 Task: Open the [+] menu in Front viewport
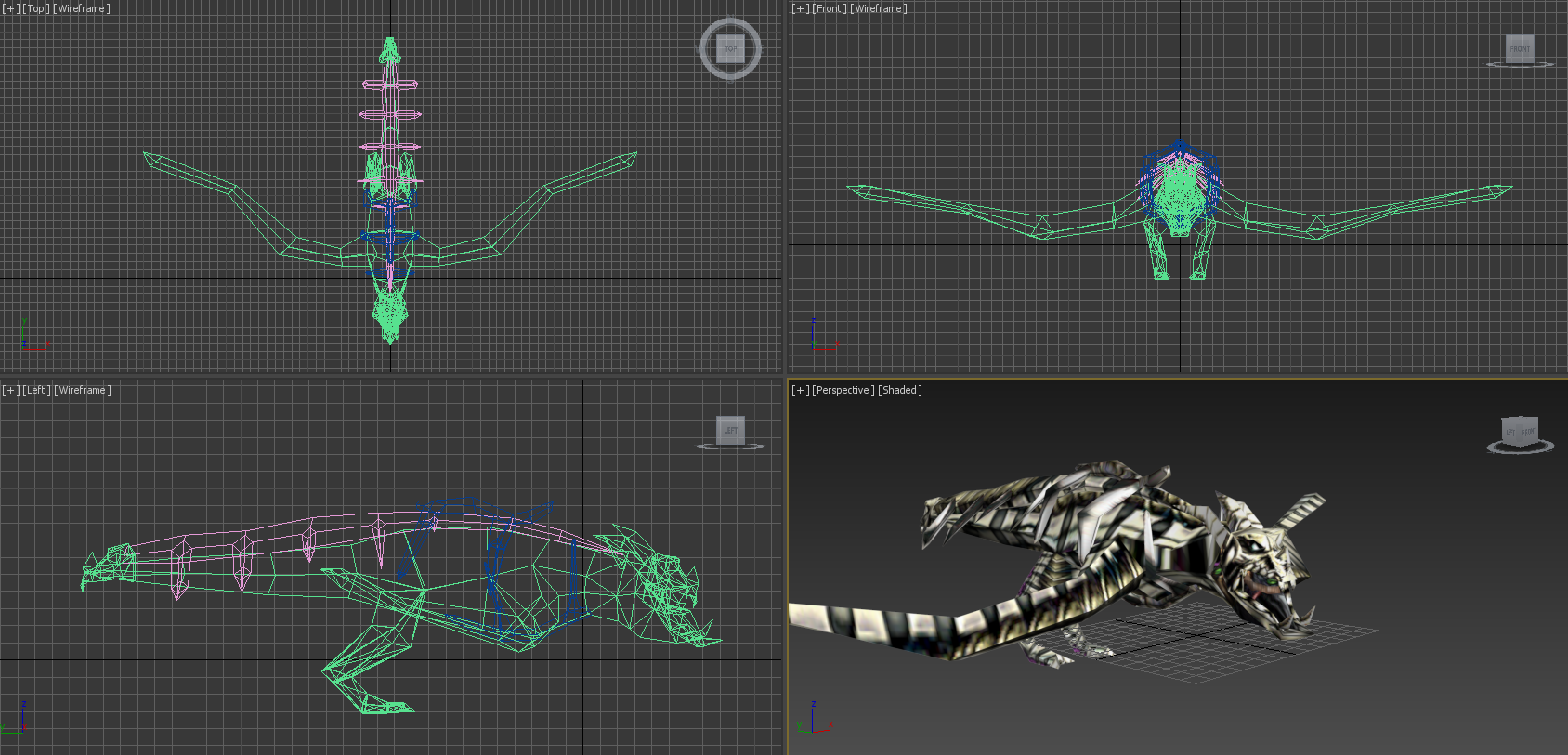800,8
